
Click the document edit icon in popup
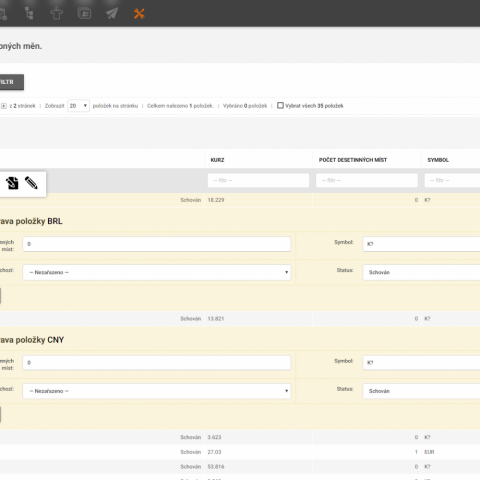point(12,183)
